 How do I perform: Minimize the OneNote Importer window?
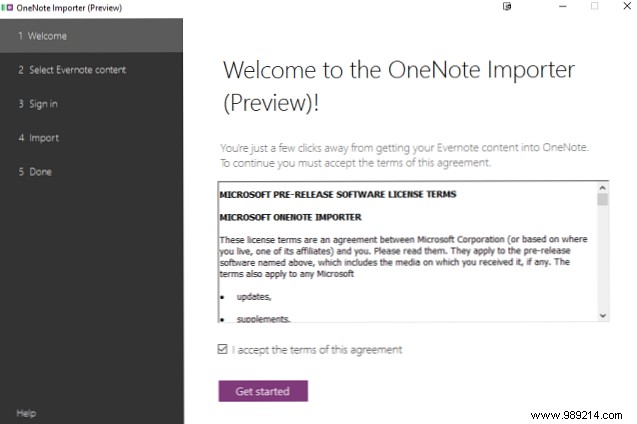point(563,6)
